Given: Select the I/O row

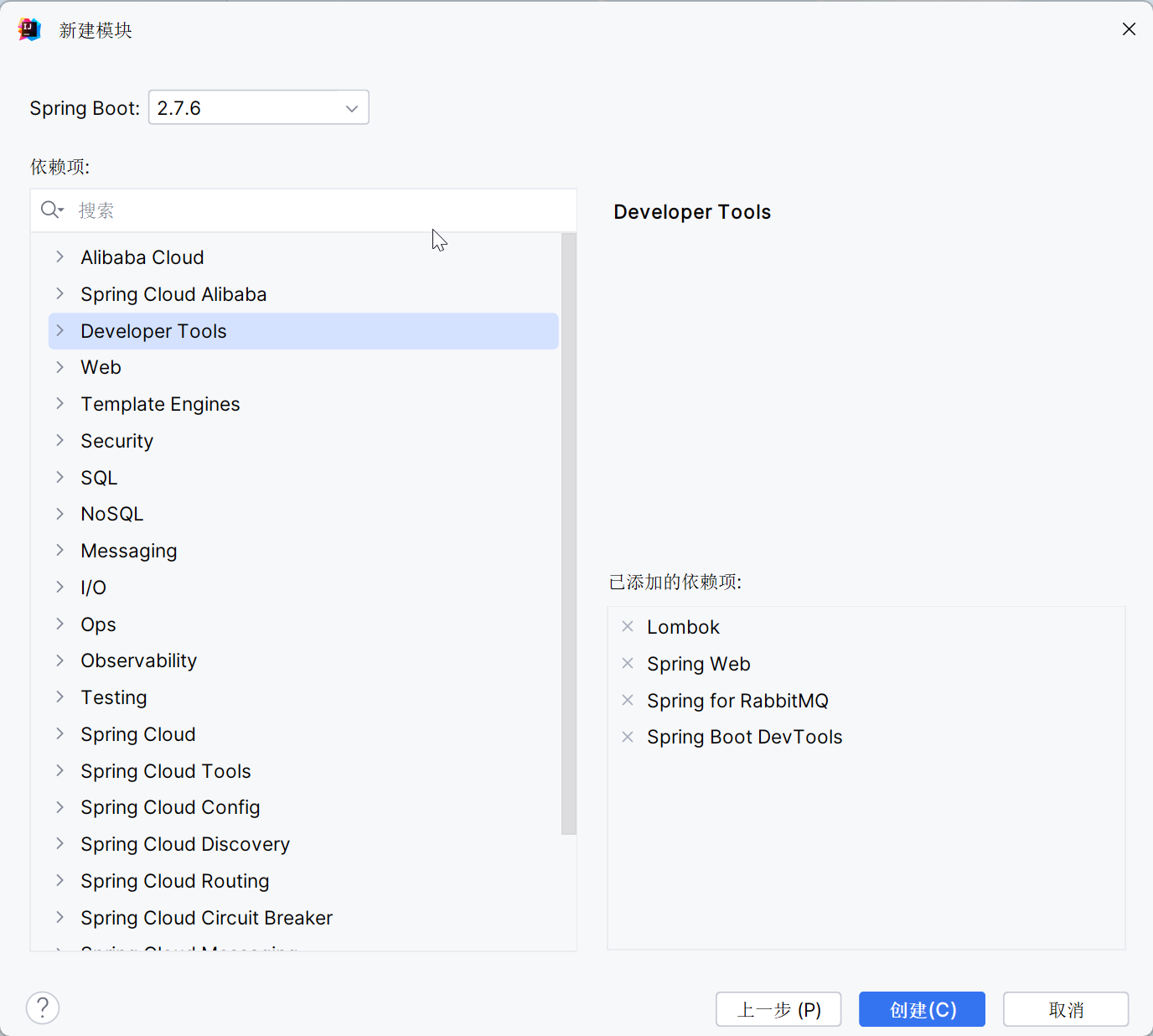Looking at the screenshot, I should (303, 588).
